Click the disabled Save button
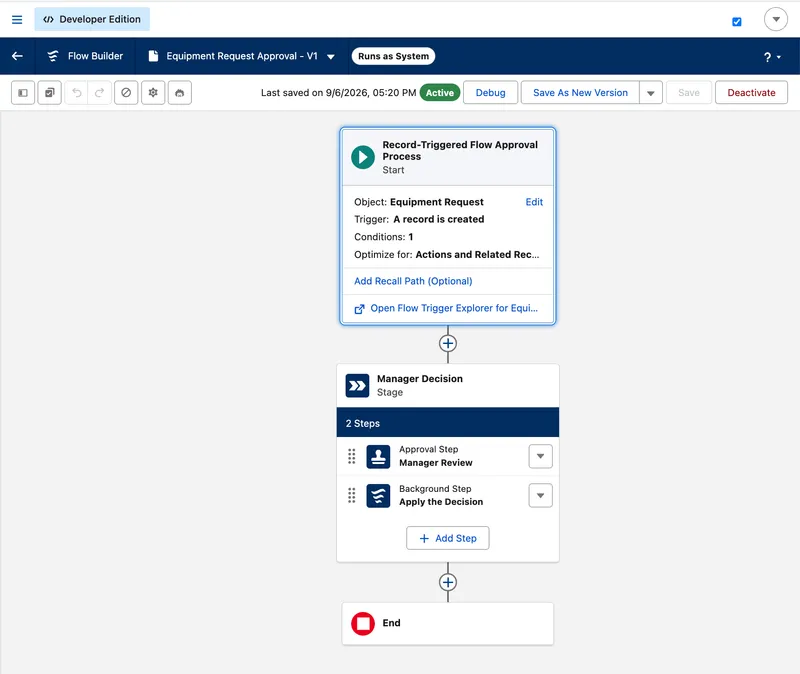The width and height of the screenshot is (800, 674). (x=689, y=93)
